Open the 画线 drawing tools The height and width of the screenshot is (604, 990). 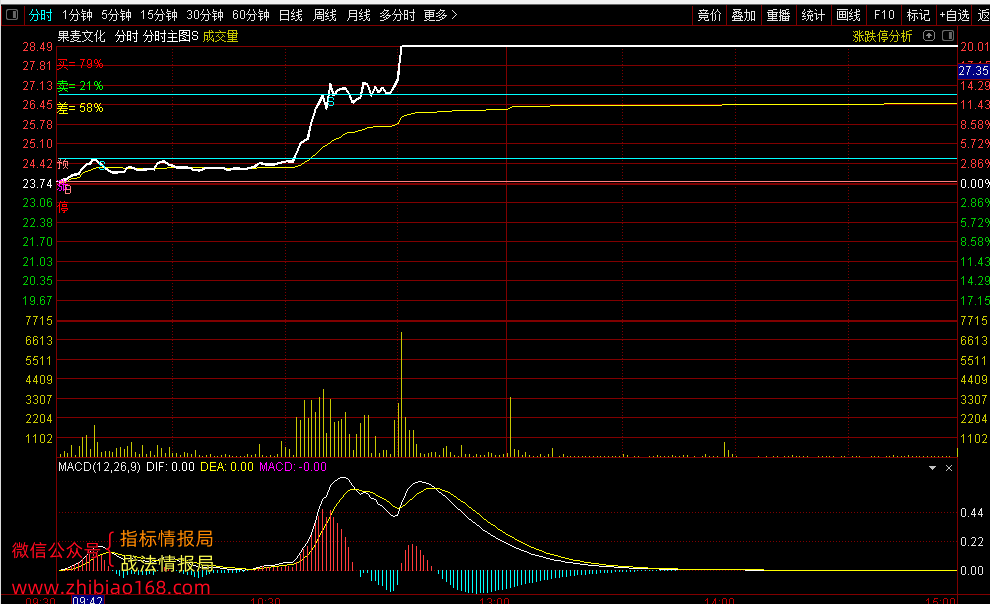(848, 15)
